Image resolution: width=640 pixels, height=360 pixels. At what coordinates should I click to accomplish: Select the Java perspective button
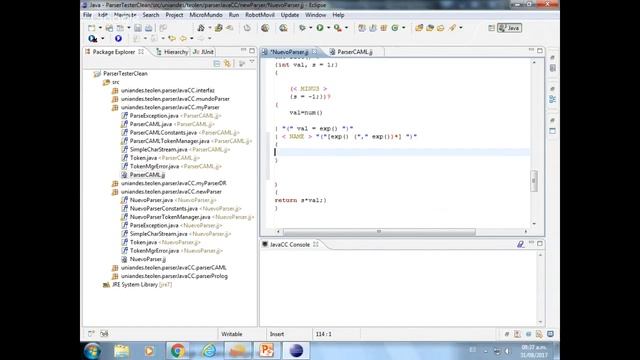(509, 28)
